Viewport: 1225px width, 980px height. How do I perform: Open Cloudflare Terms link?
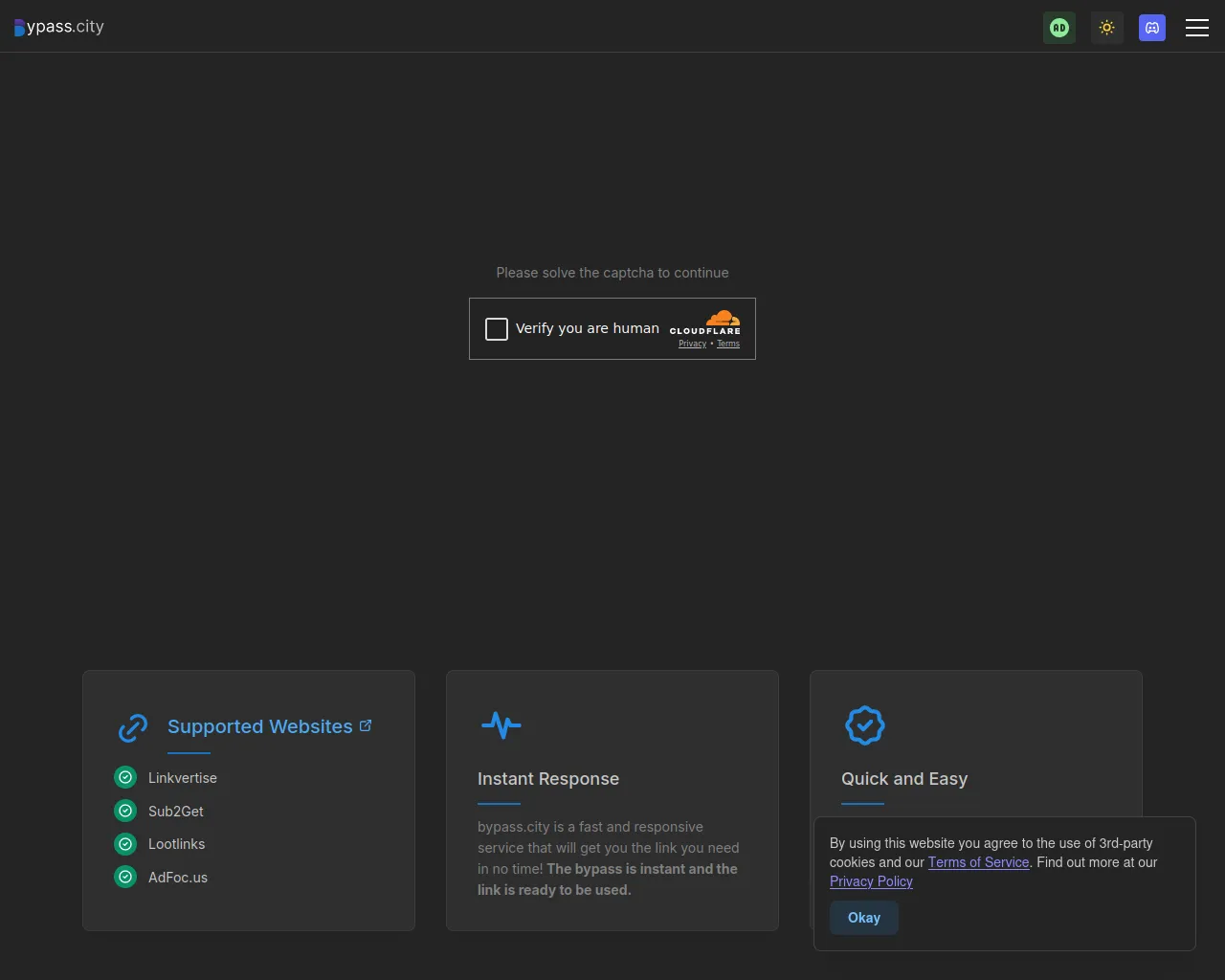(728, 344)
